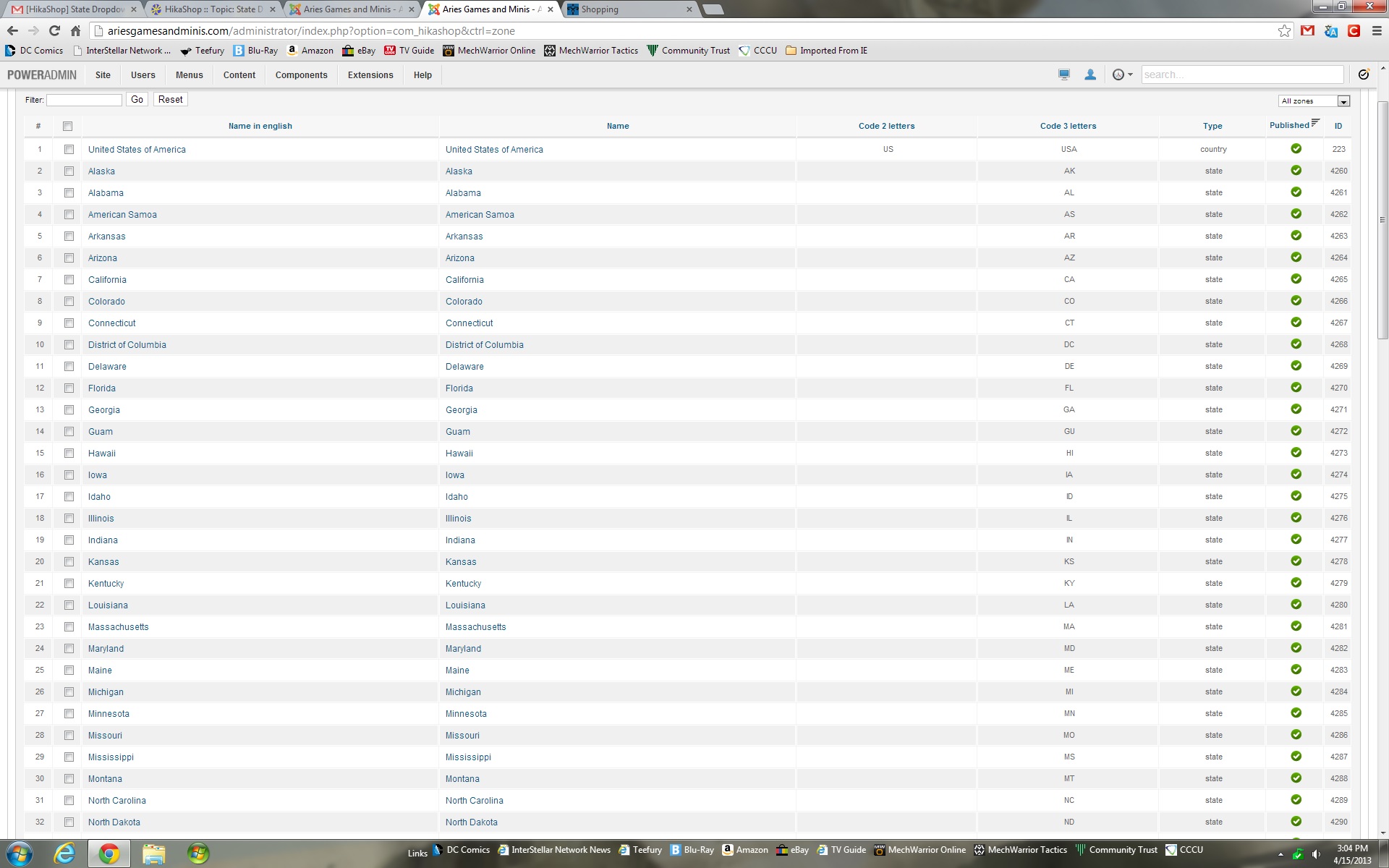This screenshot has width=1389, height=868.
Task: Open the clock history dropdown in admin bar
Action: 1122,75
